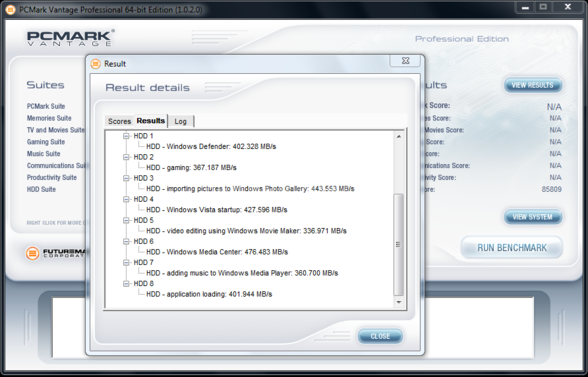Minimize the PCMark Vantage window
Image resolution: width=588 pixels, height=377 pixels.
[525, 7]
